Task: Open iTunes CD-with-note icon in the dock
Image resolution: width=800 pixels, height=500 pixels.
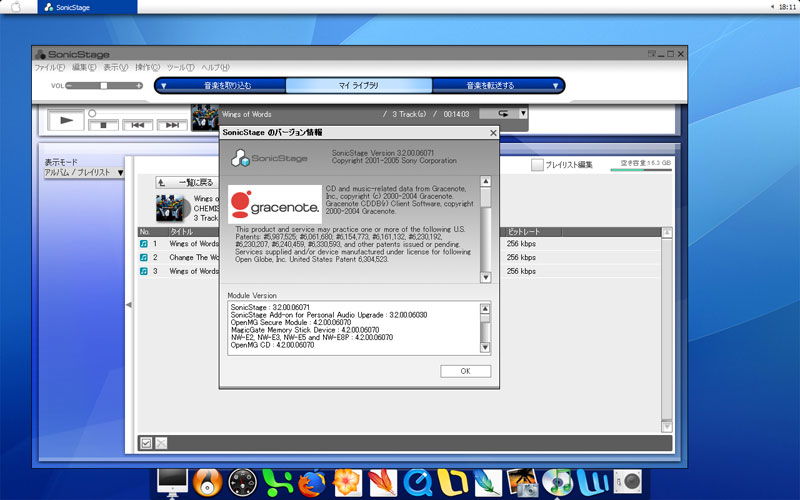Action: point(557,483)
